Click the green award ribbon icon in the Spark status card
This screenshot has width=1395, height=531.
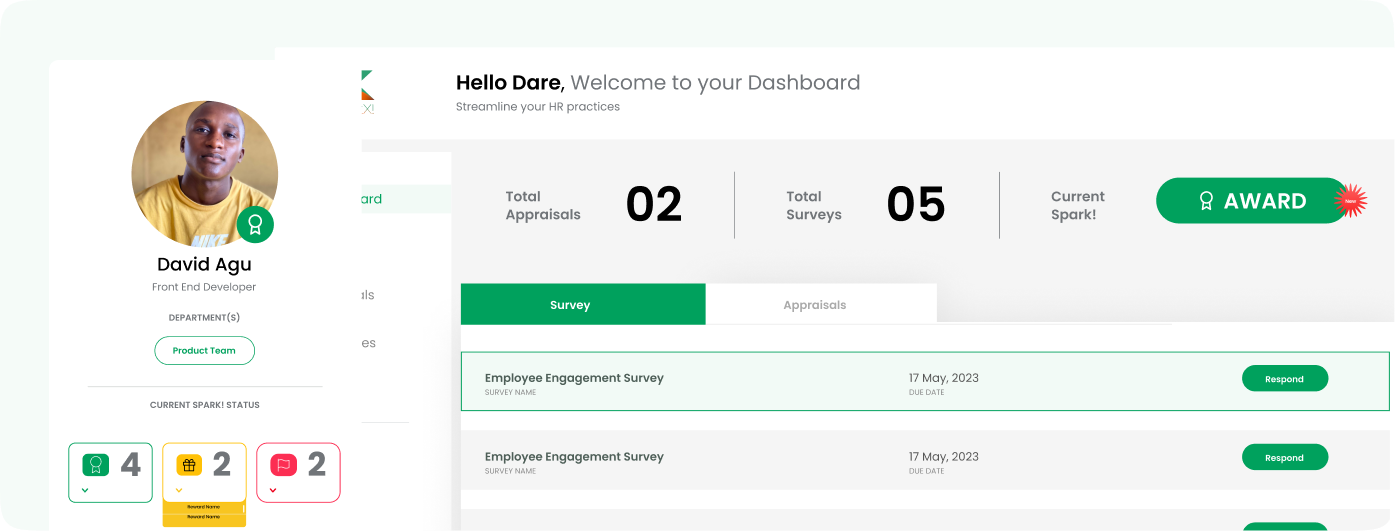pyautogui.click(x=96, y=464)
